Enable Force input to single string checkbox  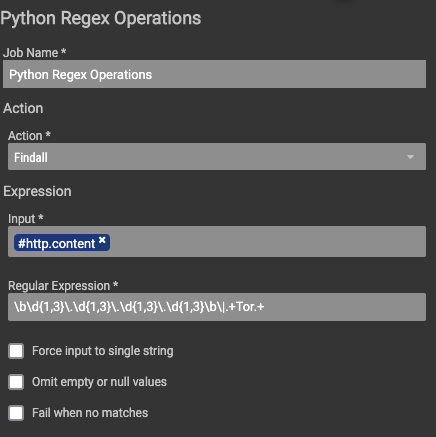(16, 351)
